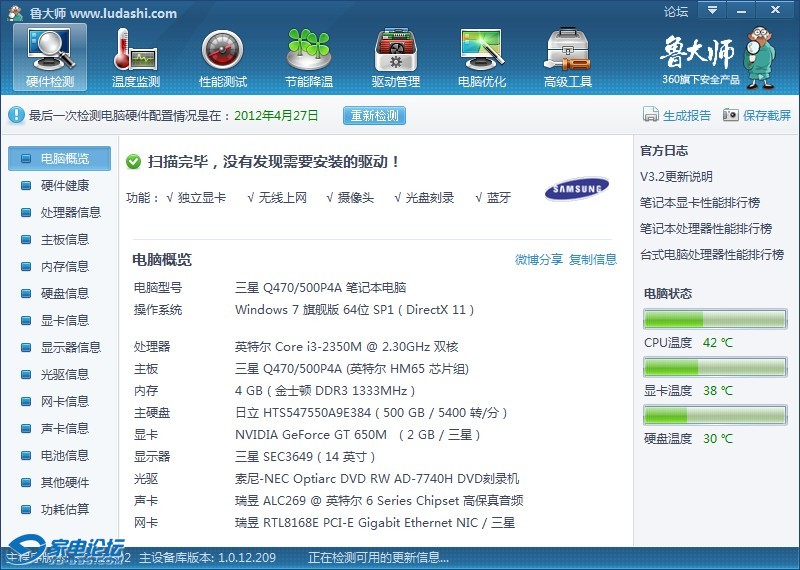
Task: Click 三星 Q470/500P4A 笔记本电脑 model text
Action: (320, 287)
